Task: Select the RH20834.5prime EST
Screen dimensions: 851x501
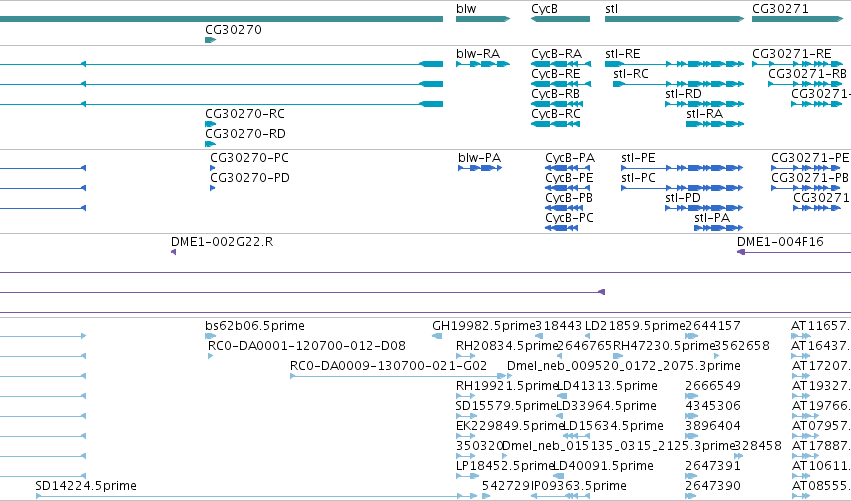Action: [x=466, y=357]
